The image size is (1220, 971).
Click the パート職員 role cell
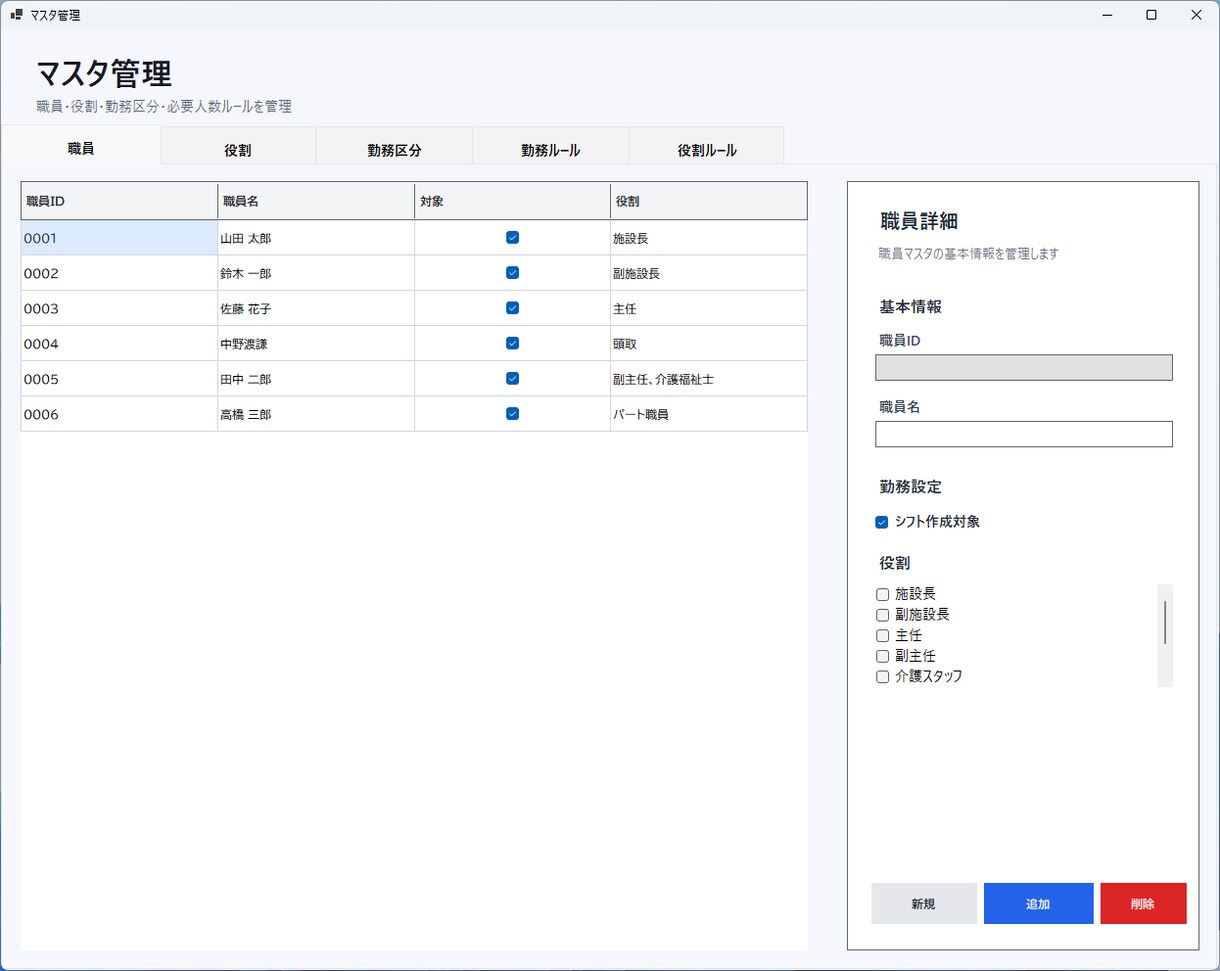coord(709,413)
